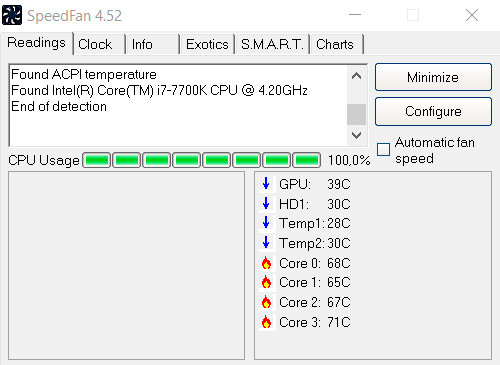The width and height of the screenshot is (500, 365).
Task: Click the CPU Usage first green bar
Action: [97, 160]
